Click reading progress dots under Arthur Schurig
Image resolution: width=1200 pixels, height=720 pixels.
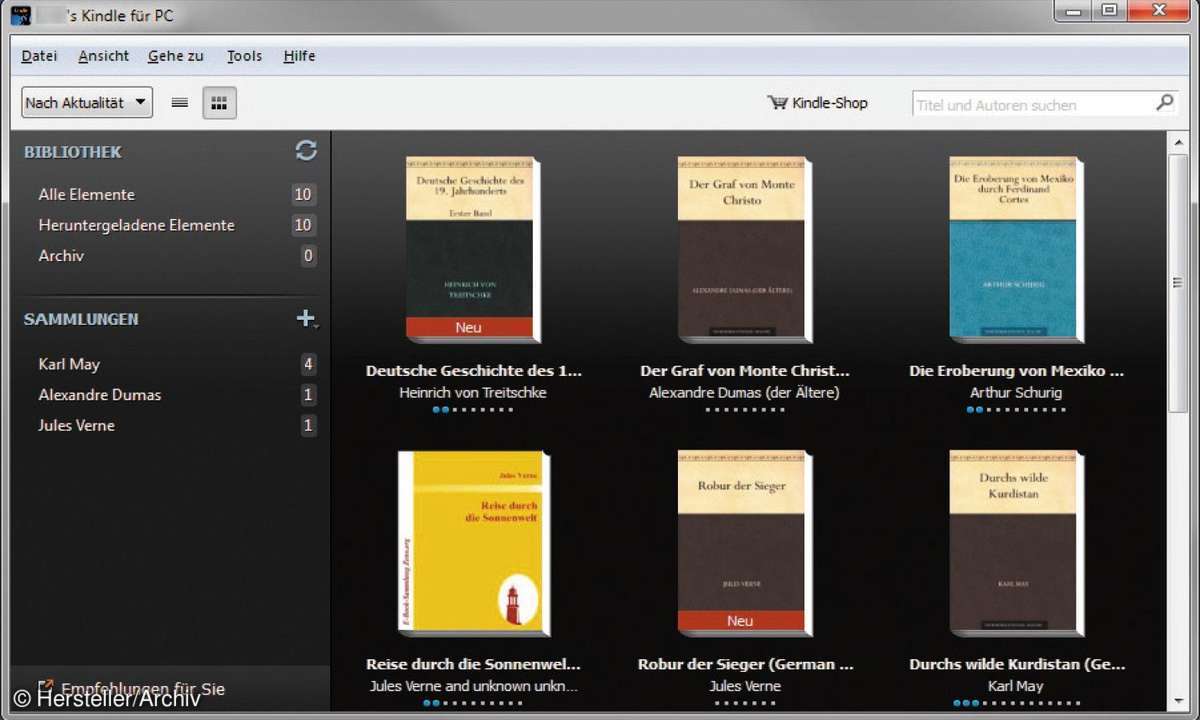point(1016,409)
